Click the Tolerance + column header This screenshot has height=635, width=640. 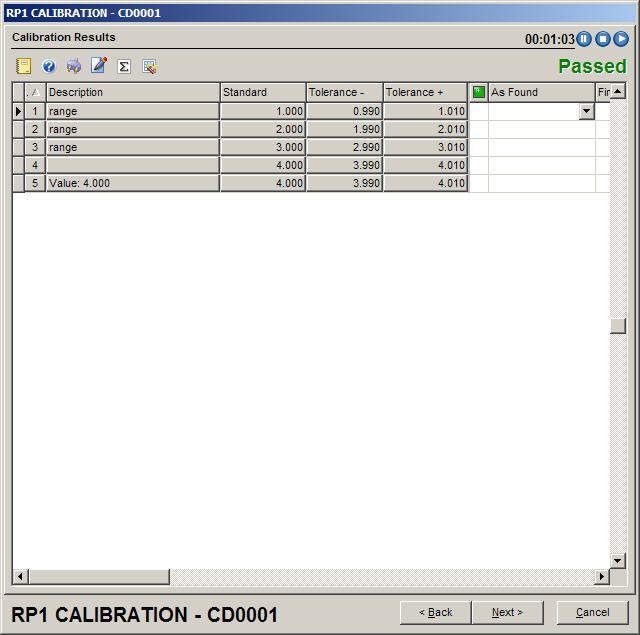(x=425, y=92)
